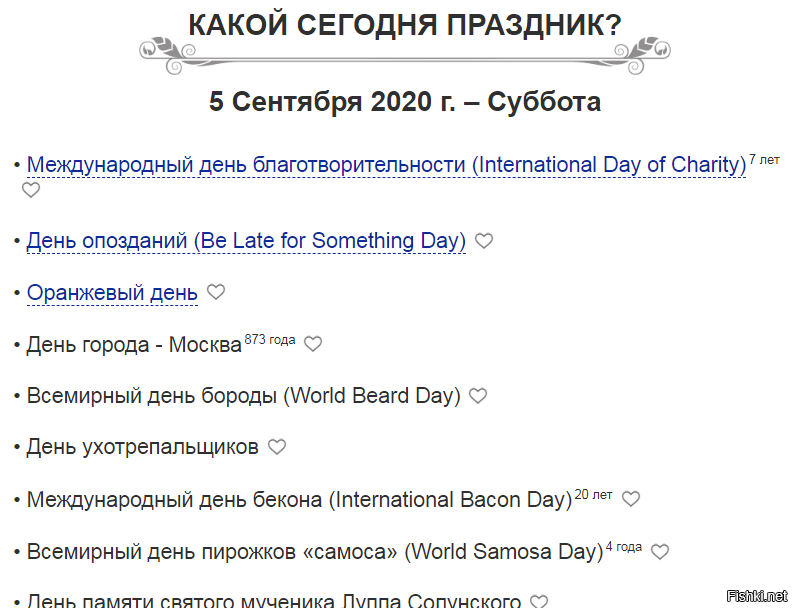The height and width of the screenshot is (608, 793).
Task: Click the День ухотрепальщиков entry text
Action: 142,447
